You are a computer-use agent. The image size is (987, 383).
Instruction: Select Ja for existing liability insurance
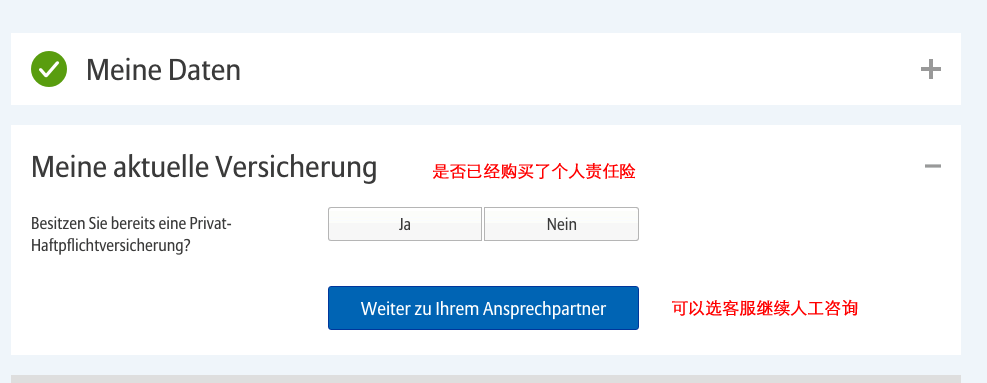coord(405,224)
